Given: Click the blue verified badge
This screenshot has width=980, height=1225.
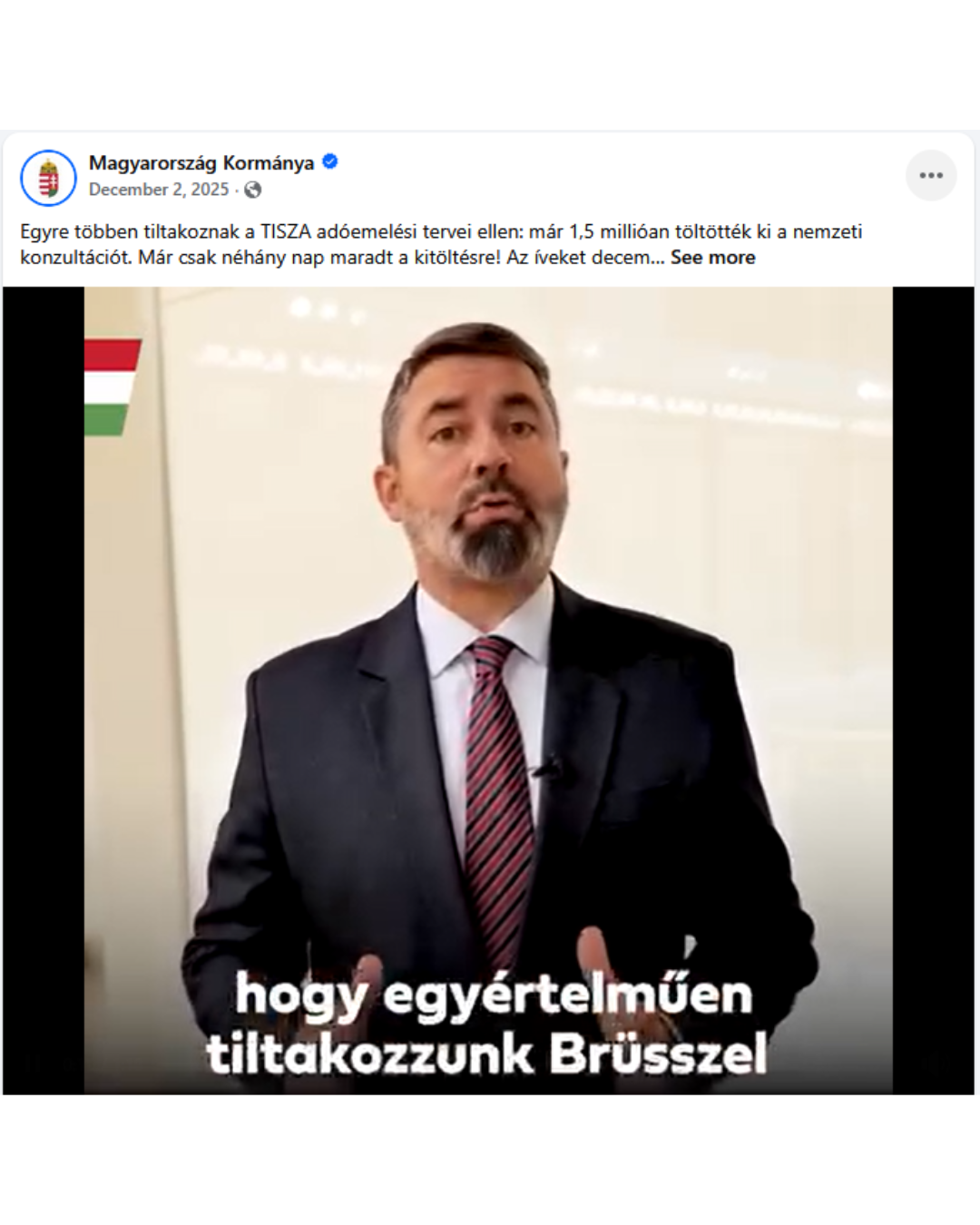Looking at the screenshot, I should tap(330, 162).
